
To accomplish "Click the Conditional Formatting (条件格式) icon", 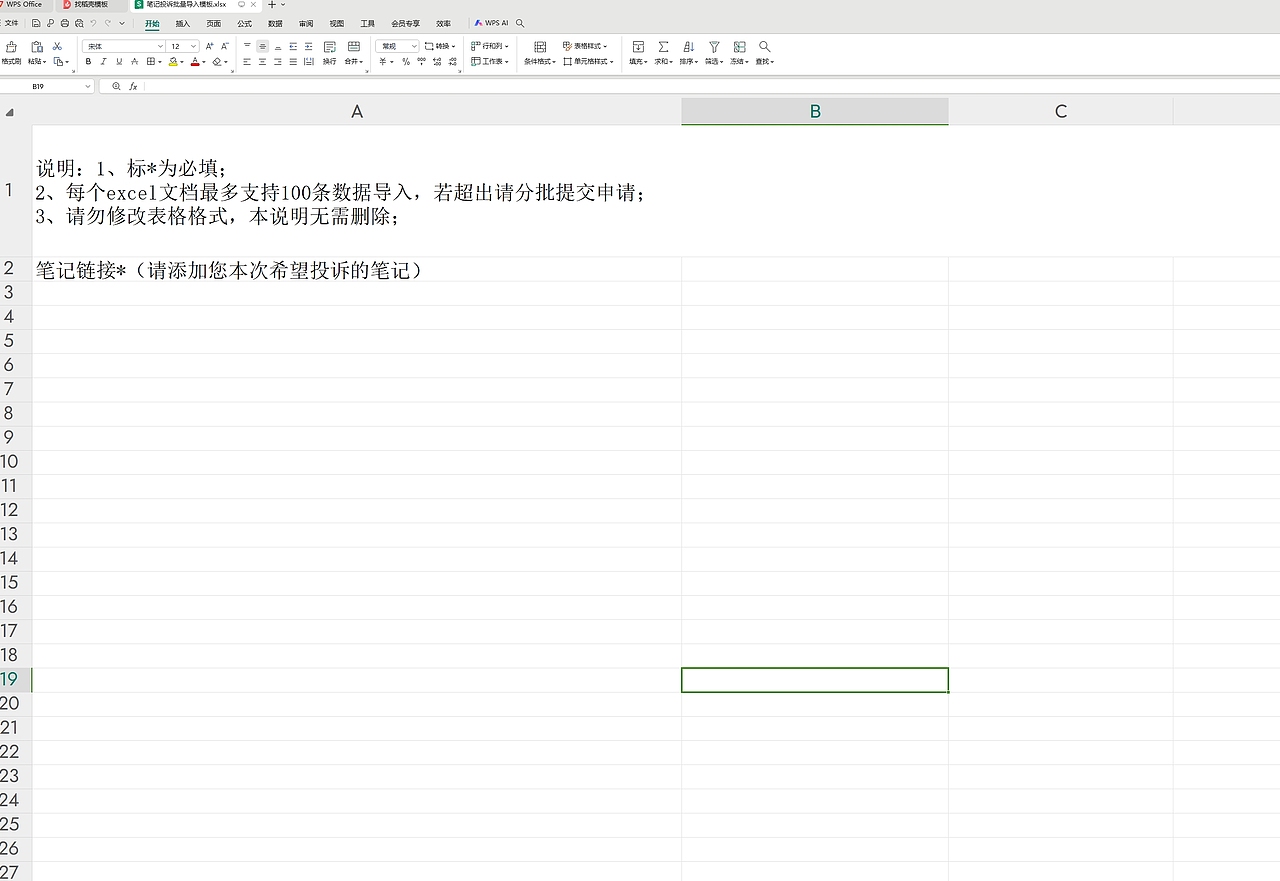I will click(540, 47).
